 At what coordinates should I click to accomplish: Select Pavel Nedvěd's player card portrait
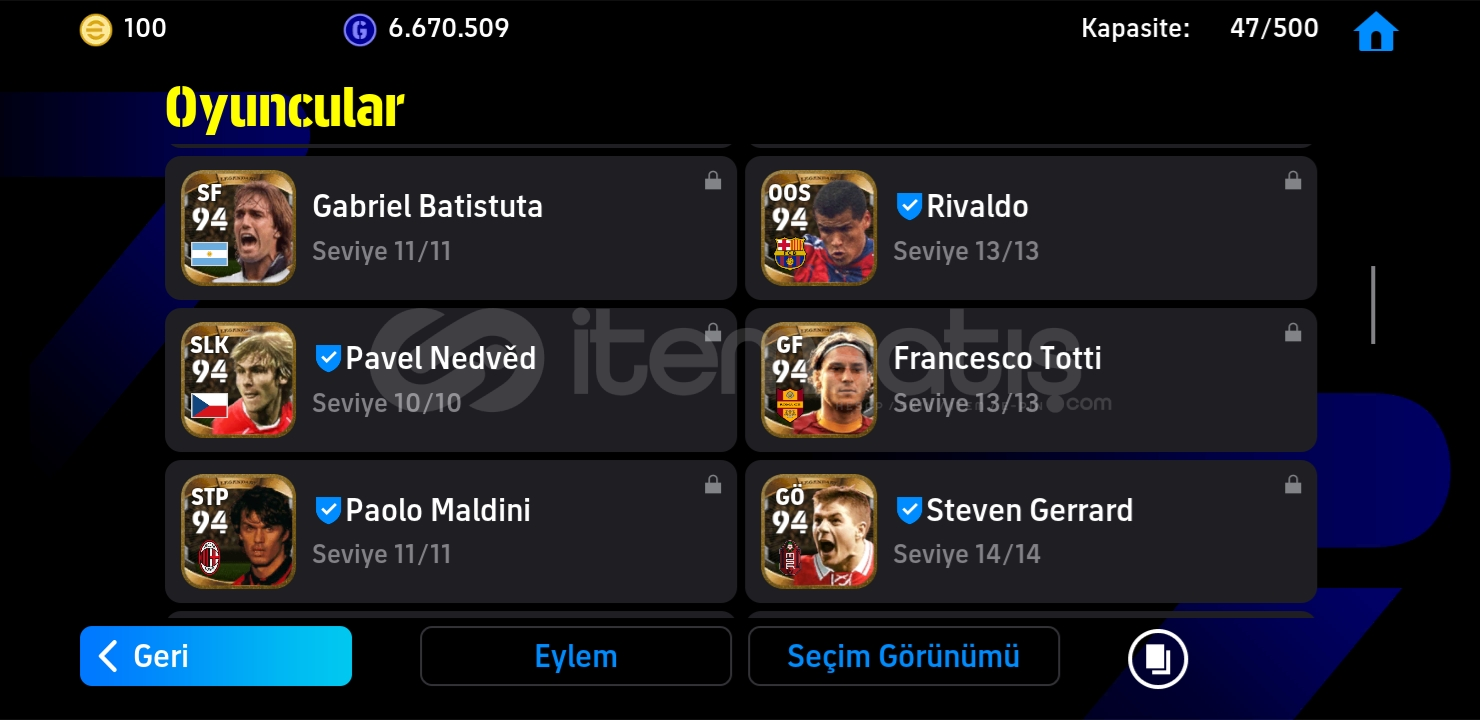pyautogui.click(x=239, y=380)
